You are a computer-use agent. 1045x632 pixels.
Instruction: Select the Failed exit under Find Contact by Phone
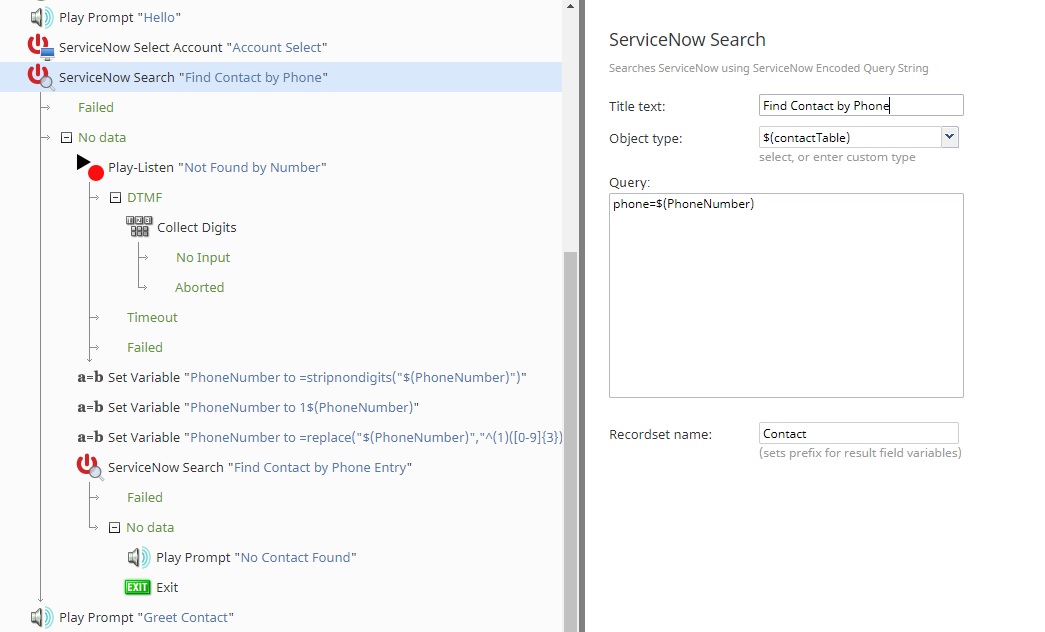96,107
